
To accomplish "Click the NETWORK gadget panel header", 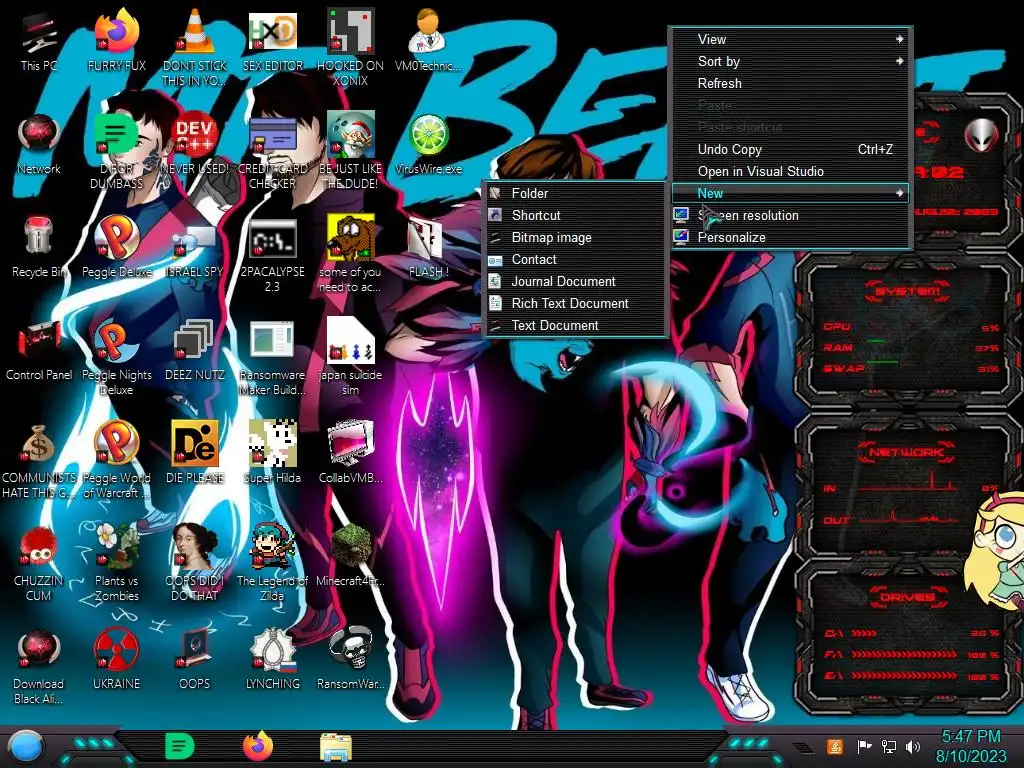I will [906, 451].
